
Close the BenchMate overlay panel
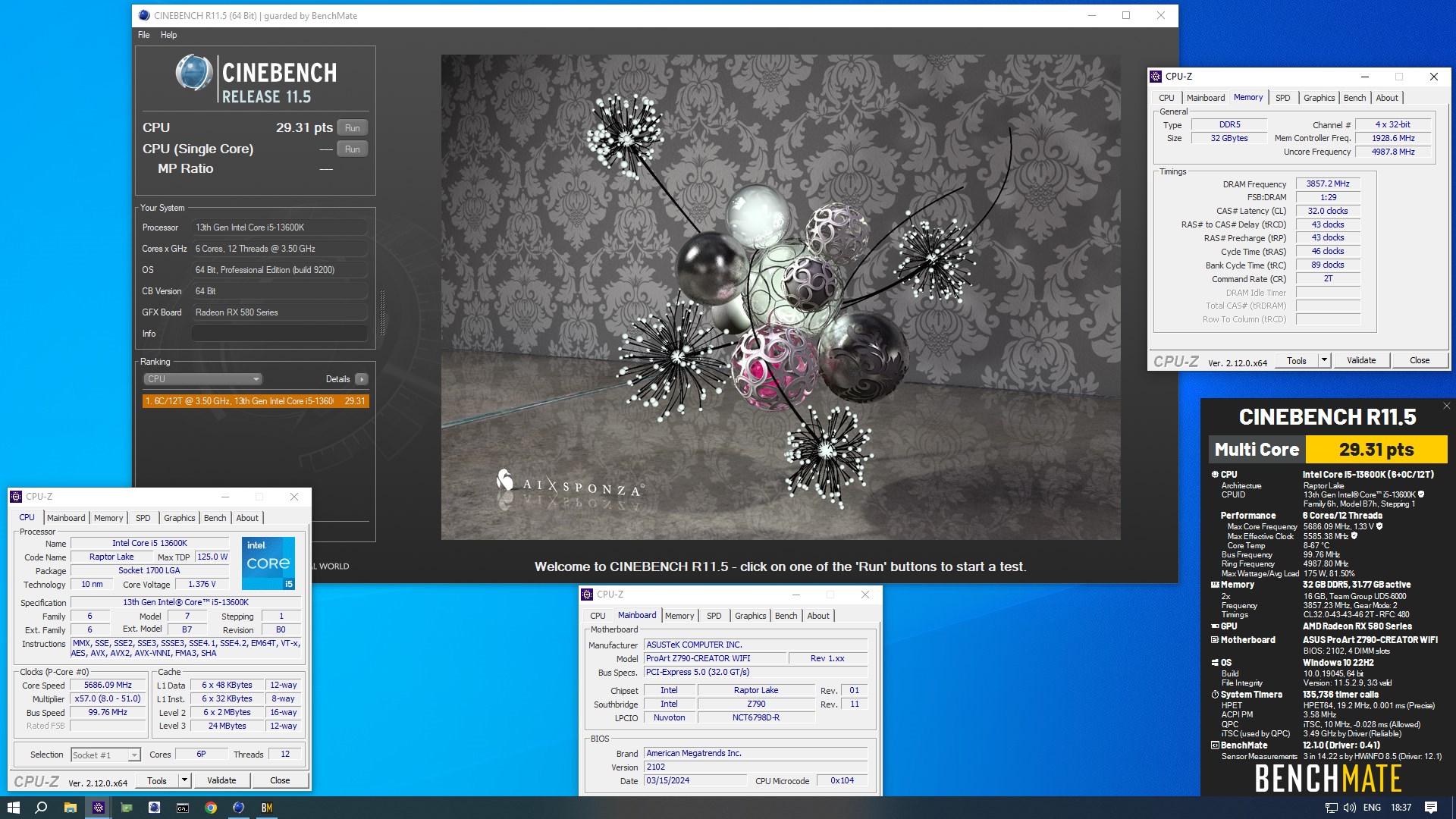coord(1446,406)
